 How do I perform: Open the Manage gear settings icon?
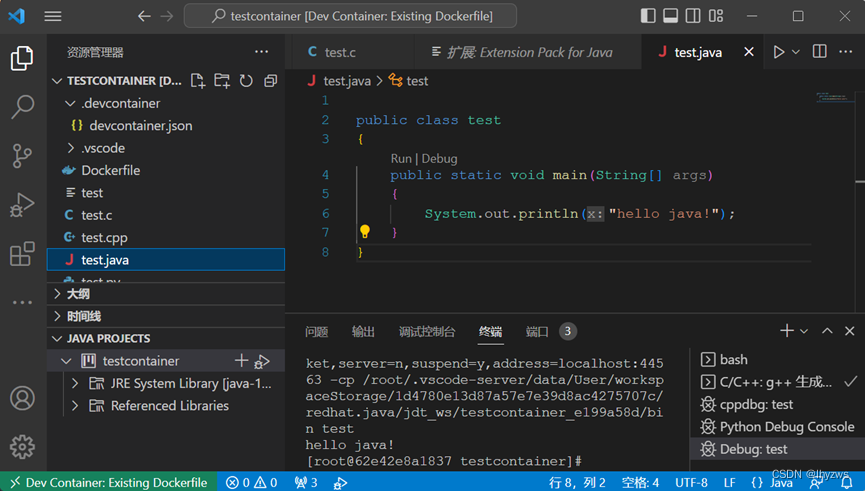22,447
